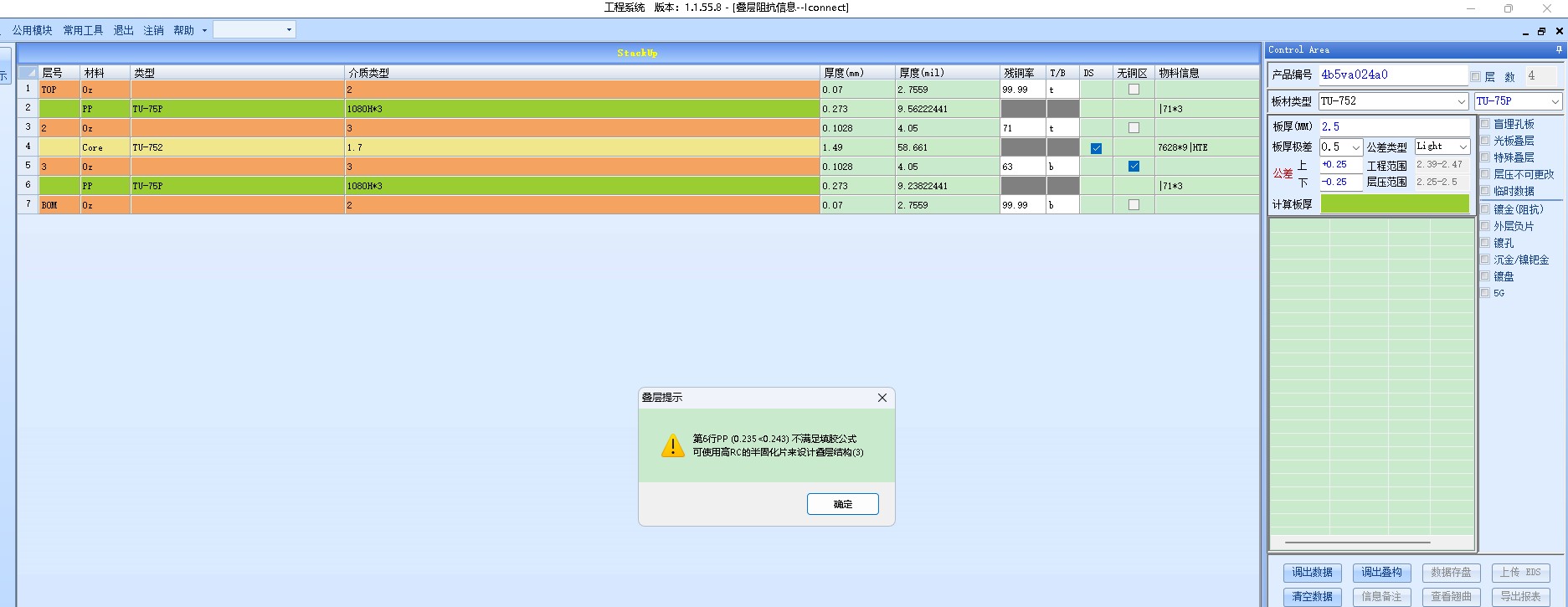
Task: Click 残铜率 cell showing 71
Action: pos(1022,128)
